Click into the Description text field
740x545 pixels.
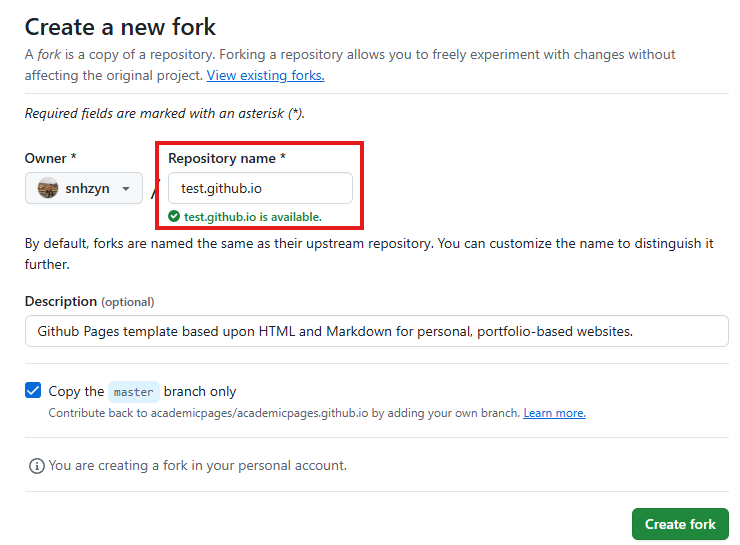click(x=376, y=331)
